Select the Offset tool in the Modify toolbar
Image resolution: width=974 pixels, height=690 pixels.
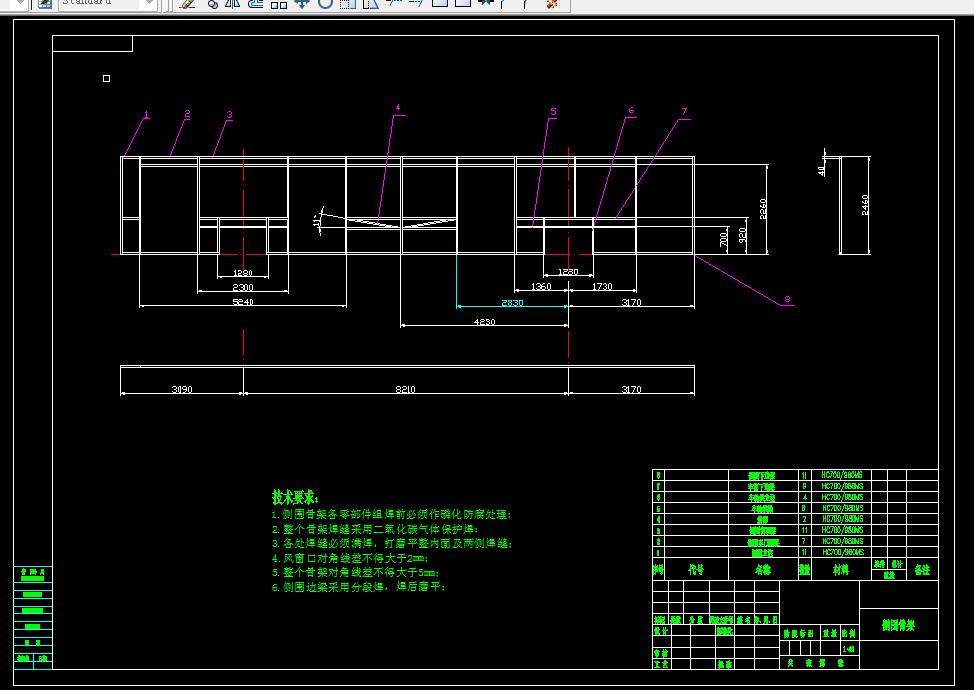256,3
